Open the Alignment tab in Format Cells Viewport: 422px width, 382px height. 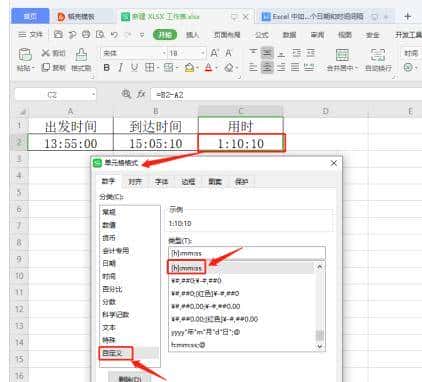(135, 182)
